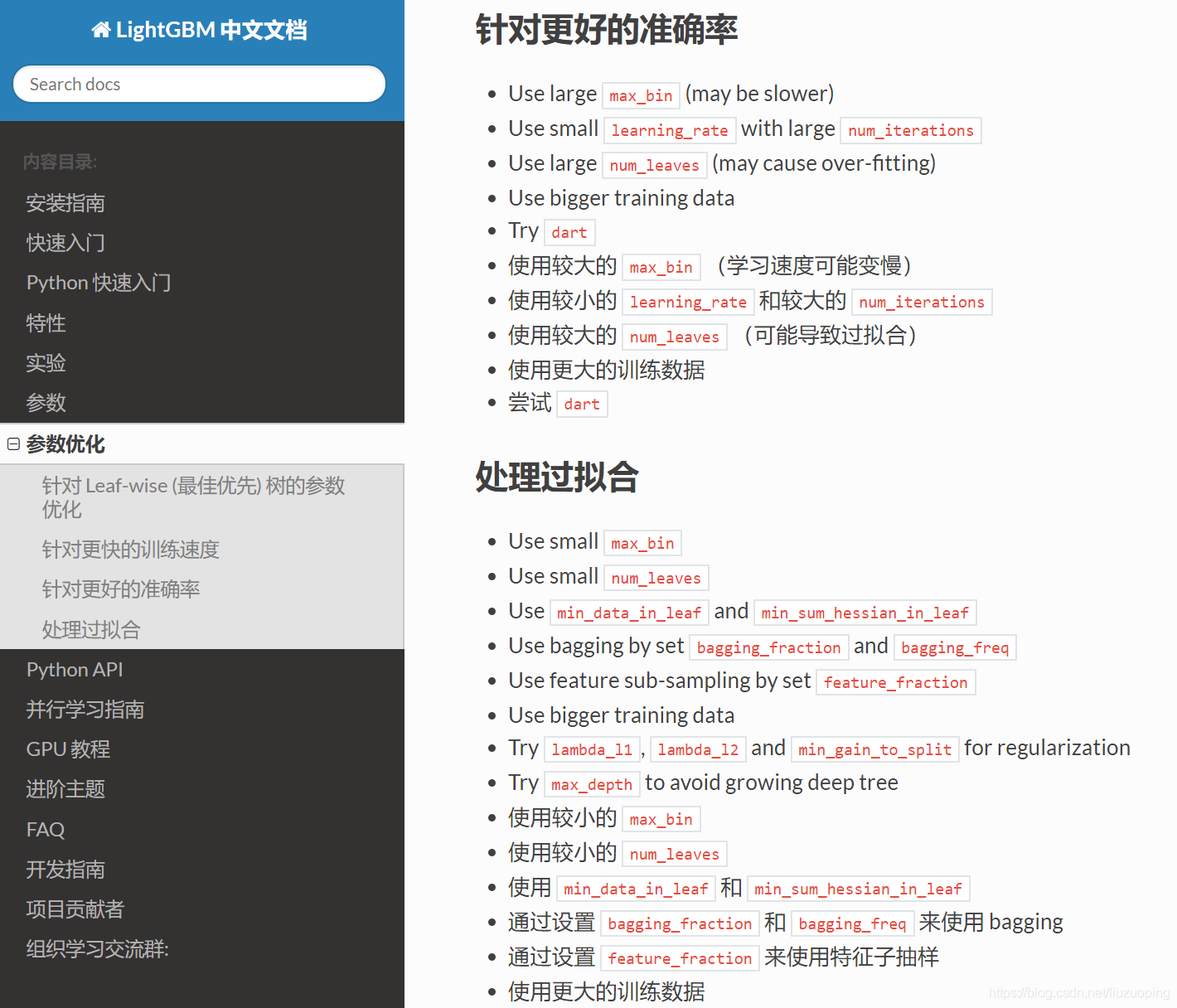Click bagging_freq code before 来使用 bagging
Screen dimensions: 1177x1008
coord(852,923)
